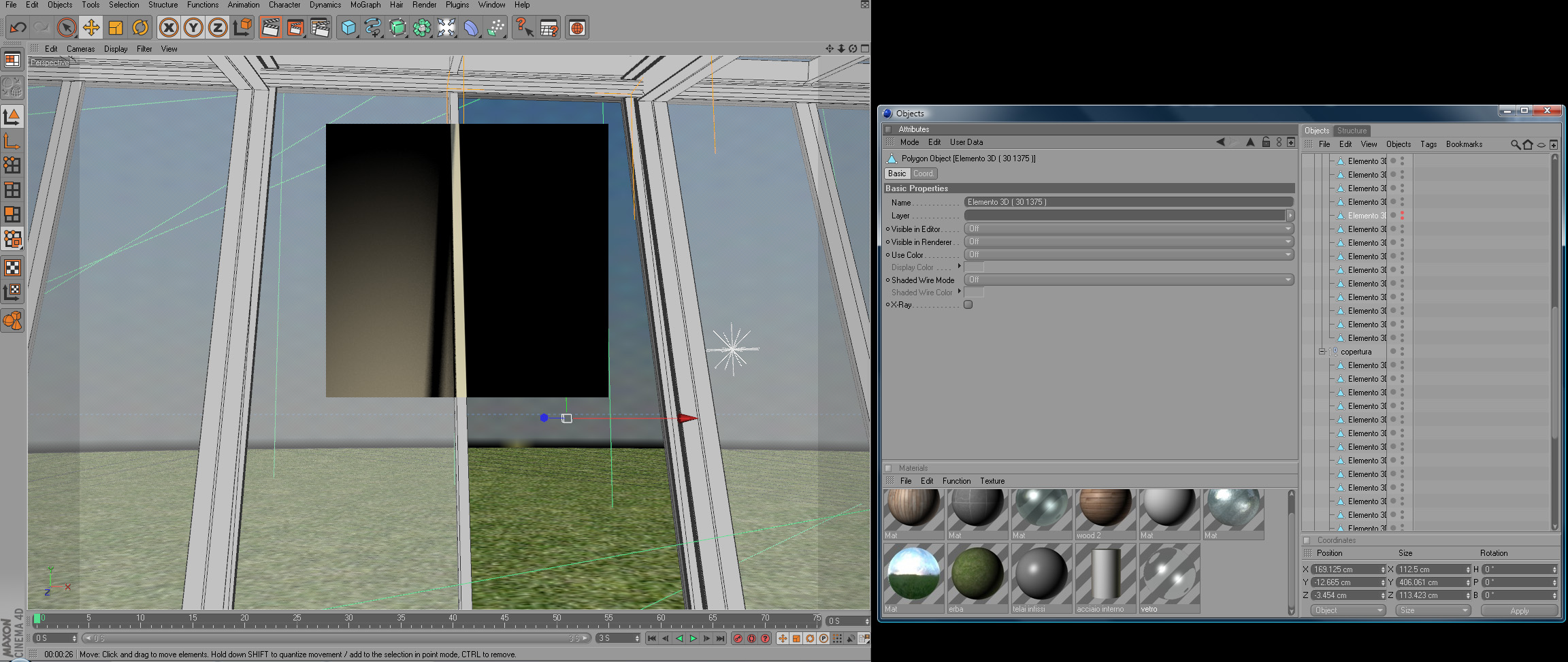Toggle the X-Ray checkbox
Viewport: 1568px width, 662px height.
click(x=968, y=305)
